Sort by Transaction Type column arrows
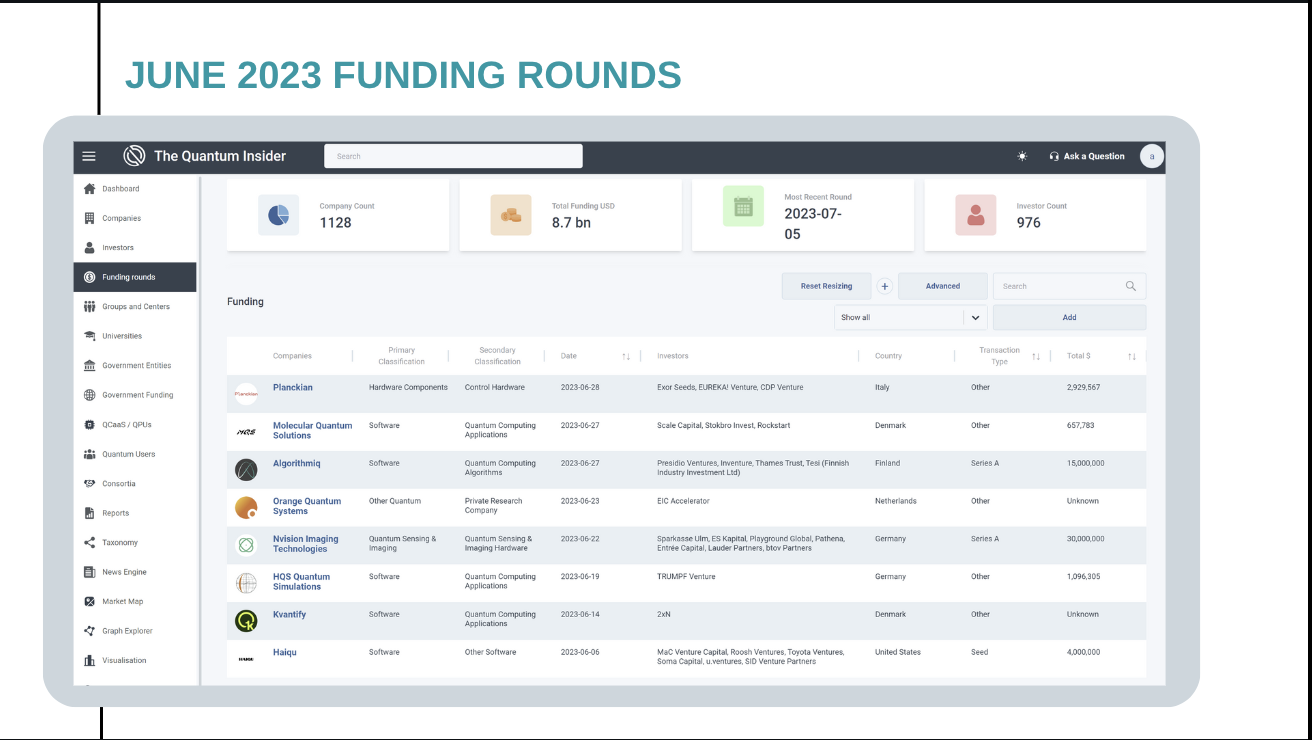This screenshot has height=740, width=1312. pyautogui.click(x=1036, y=356)
